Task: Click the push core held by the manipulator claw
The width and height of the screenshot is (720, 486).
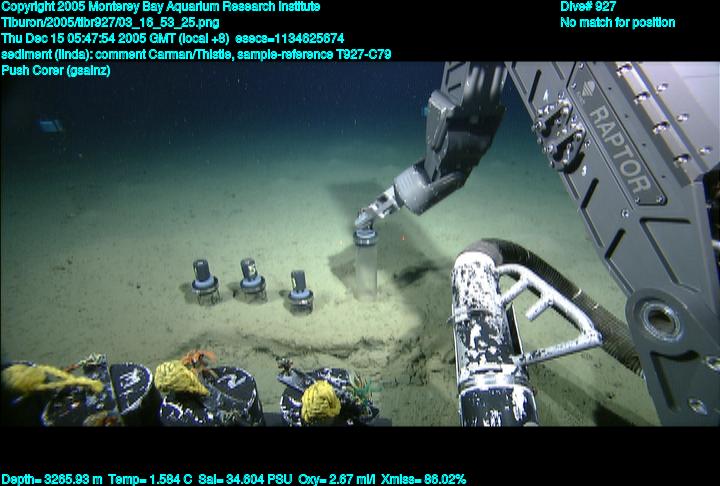Action: [x=365, y=262]
